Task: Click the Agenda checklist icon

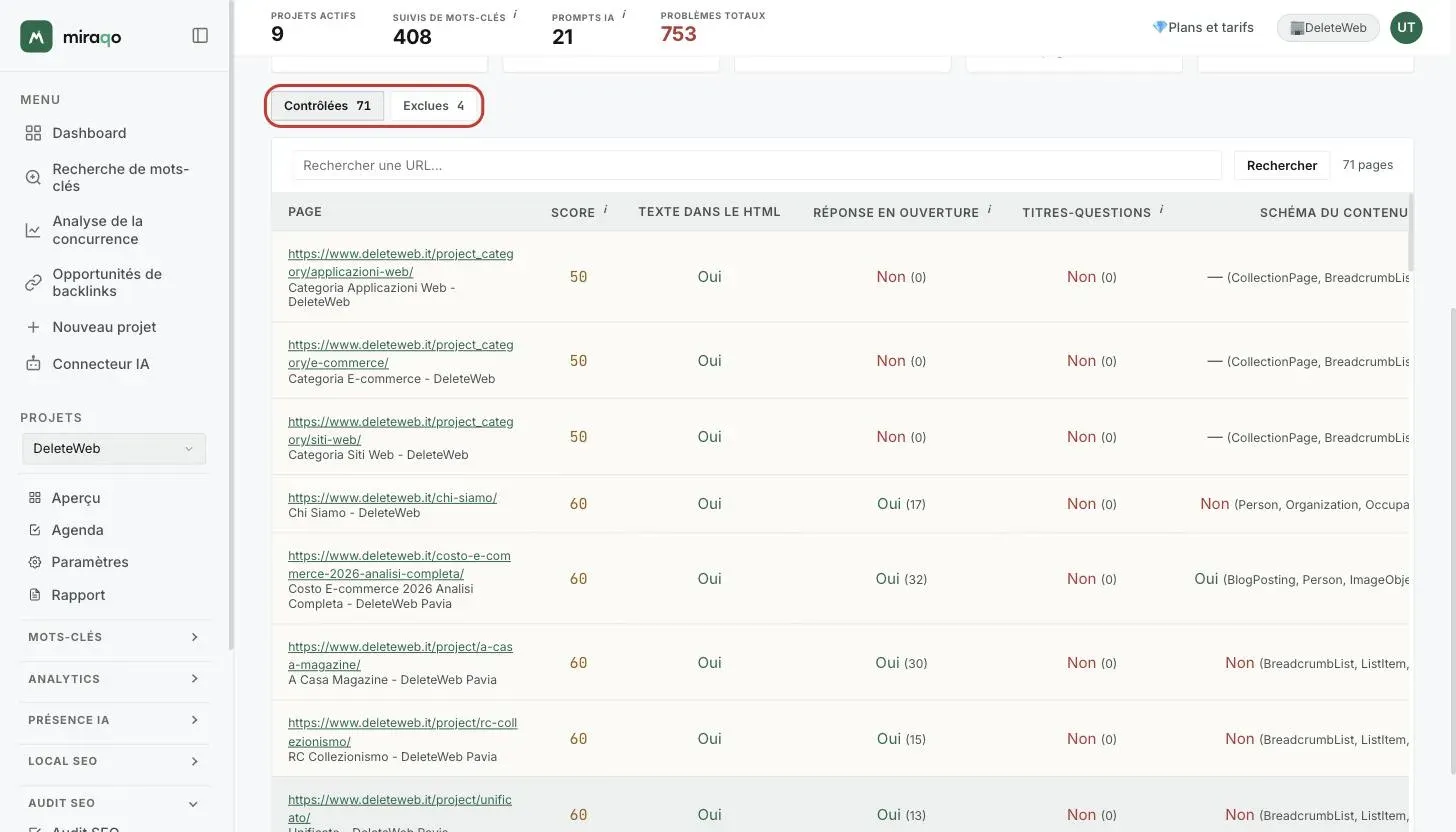Action: coord(35,530)
